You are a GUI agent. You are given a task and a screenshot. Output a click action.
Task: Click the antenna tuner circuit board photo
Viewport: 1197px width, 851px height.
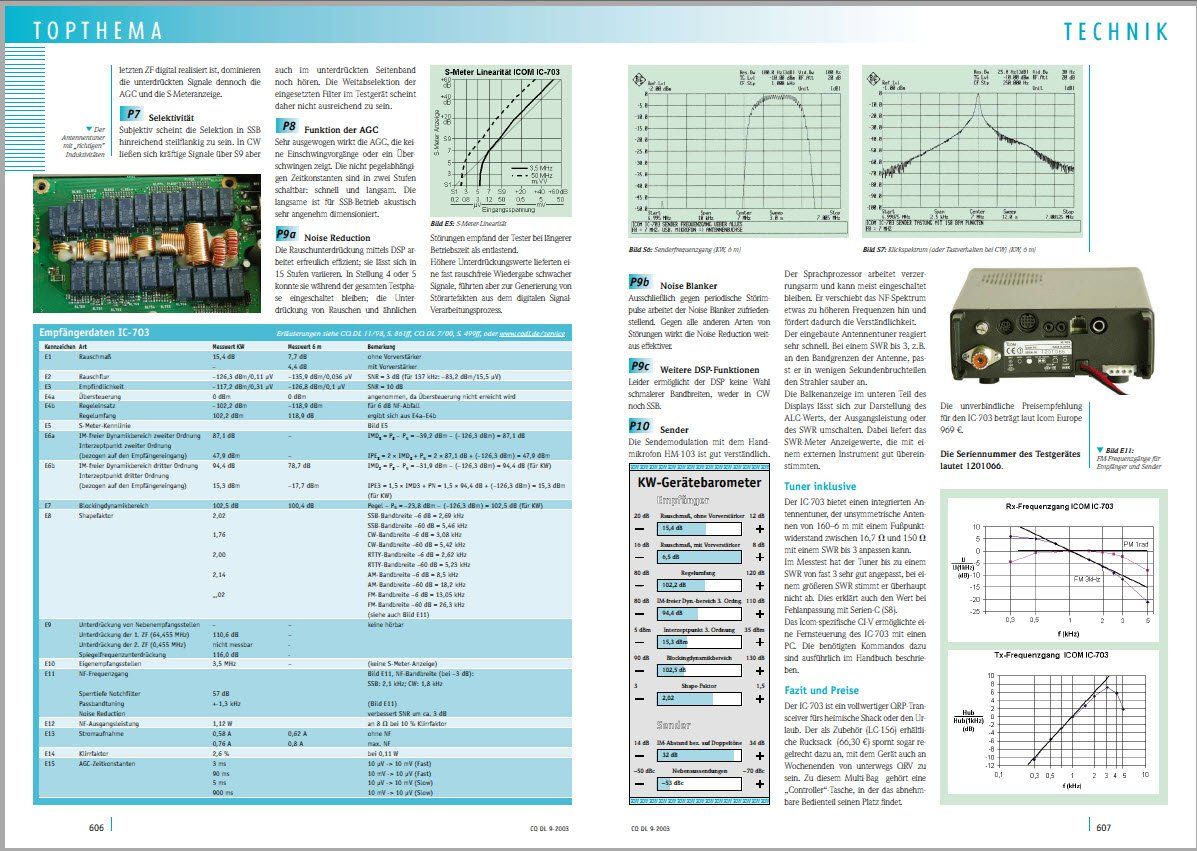(147, 243)
